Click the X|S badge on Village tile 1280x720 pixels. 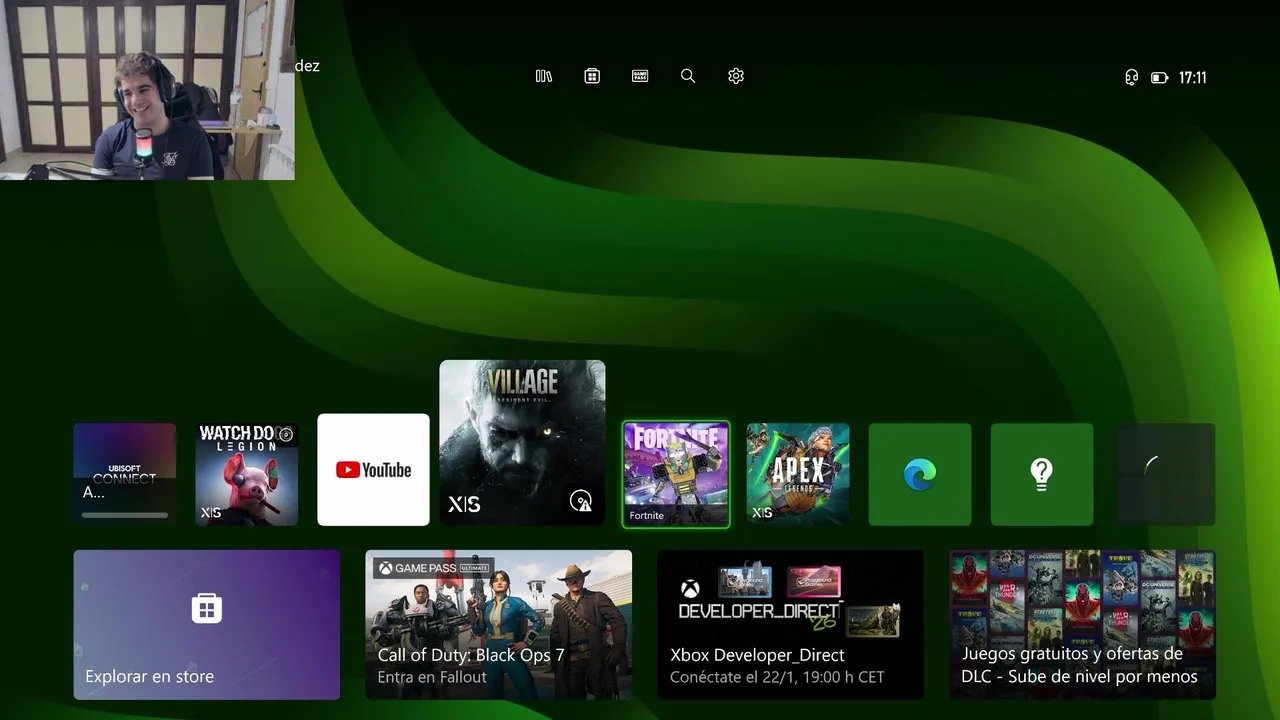tap(464, 505)
